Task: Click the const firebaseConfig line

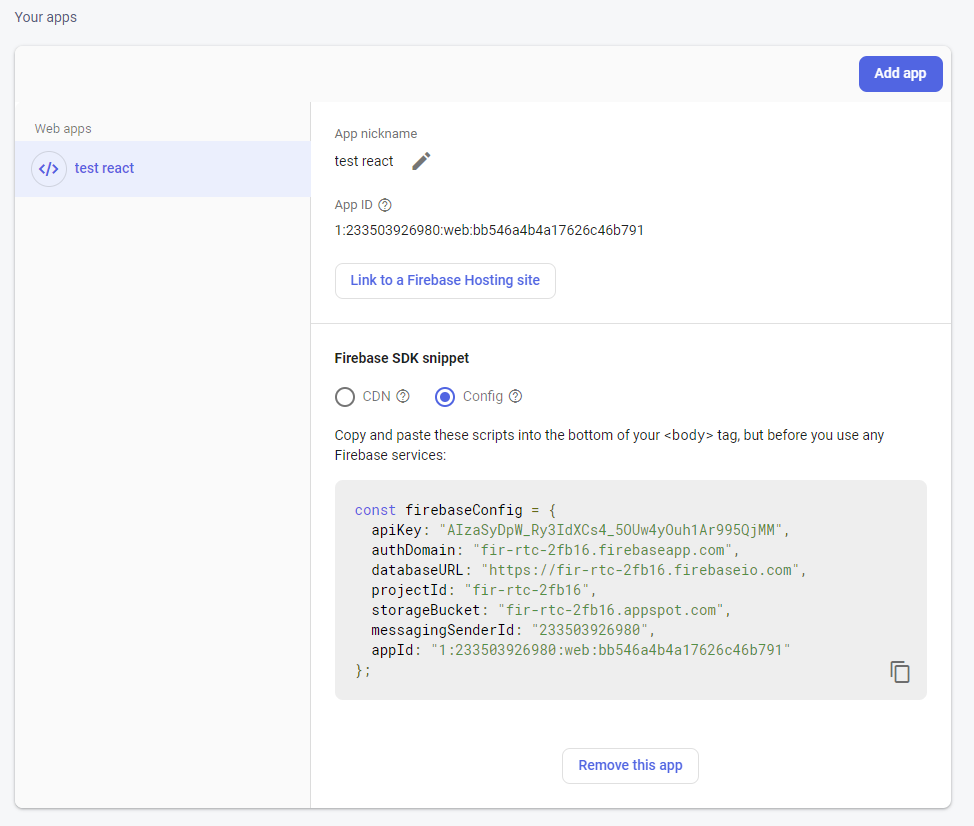Action: tap(455, 511)
